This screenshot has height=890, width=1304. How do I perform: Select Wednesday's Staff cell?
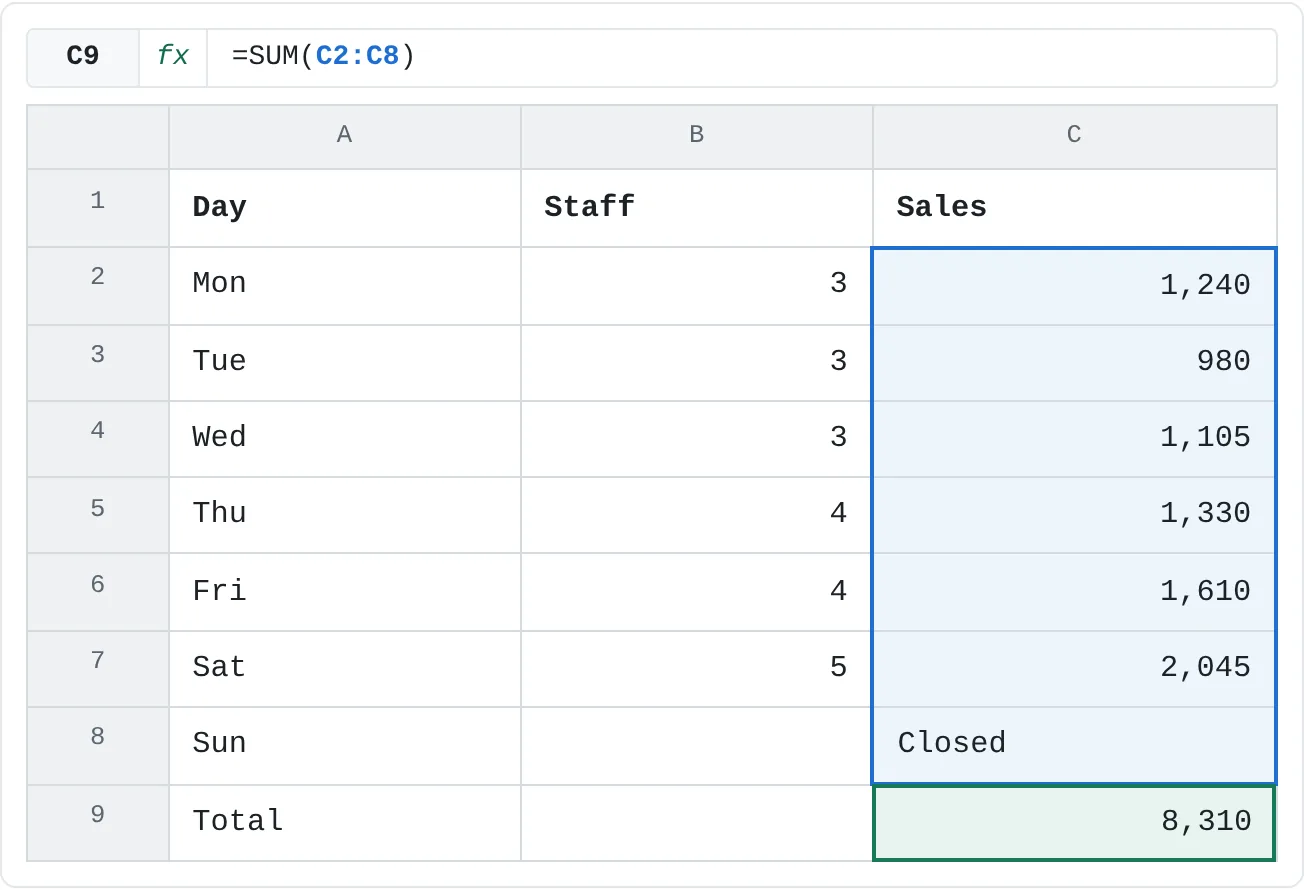pos(697,439)
